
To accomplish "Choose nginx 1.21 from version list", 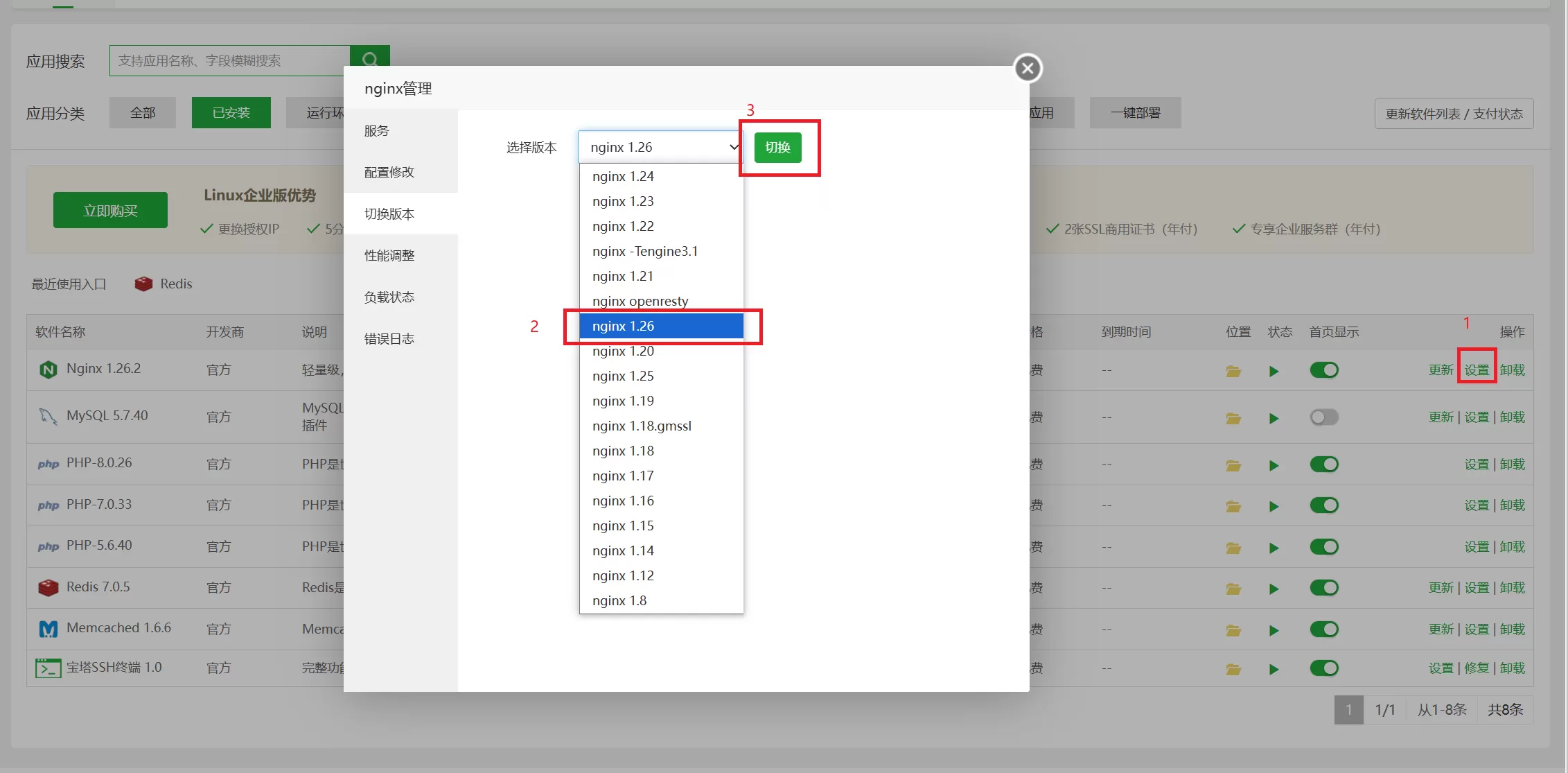I will [661, 276].
